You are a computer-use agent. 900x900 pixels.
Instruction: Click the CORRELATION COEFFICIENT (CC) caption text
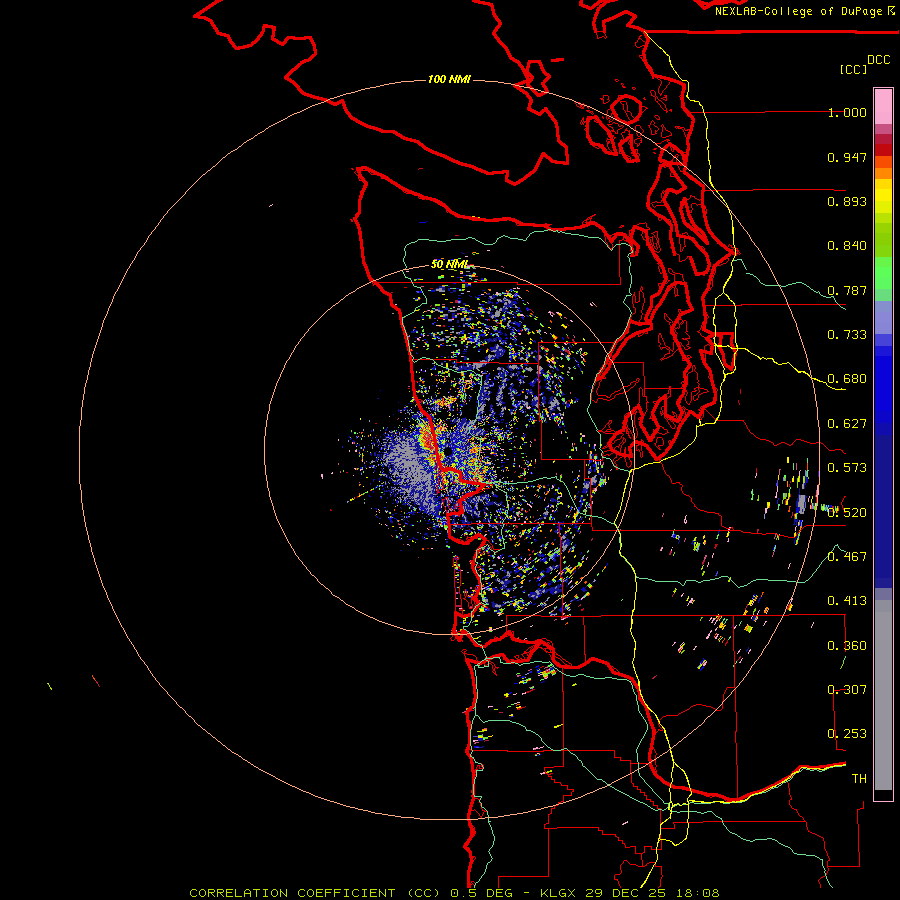[315, 893]
